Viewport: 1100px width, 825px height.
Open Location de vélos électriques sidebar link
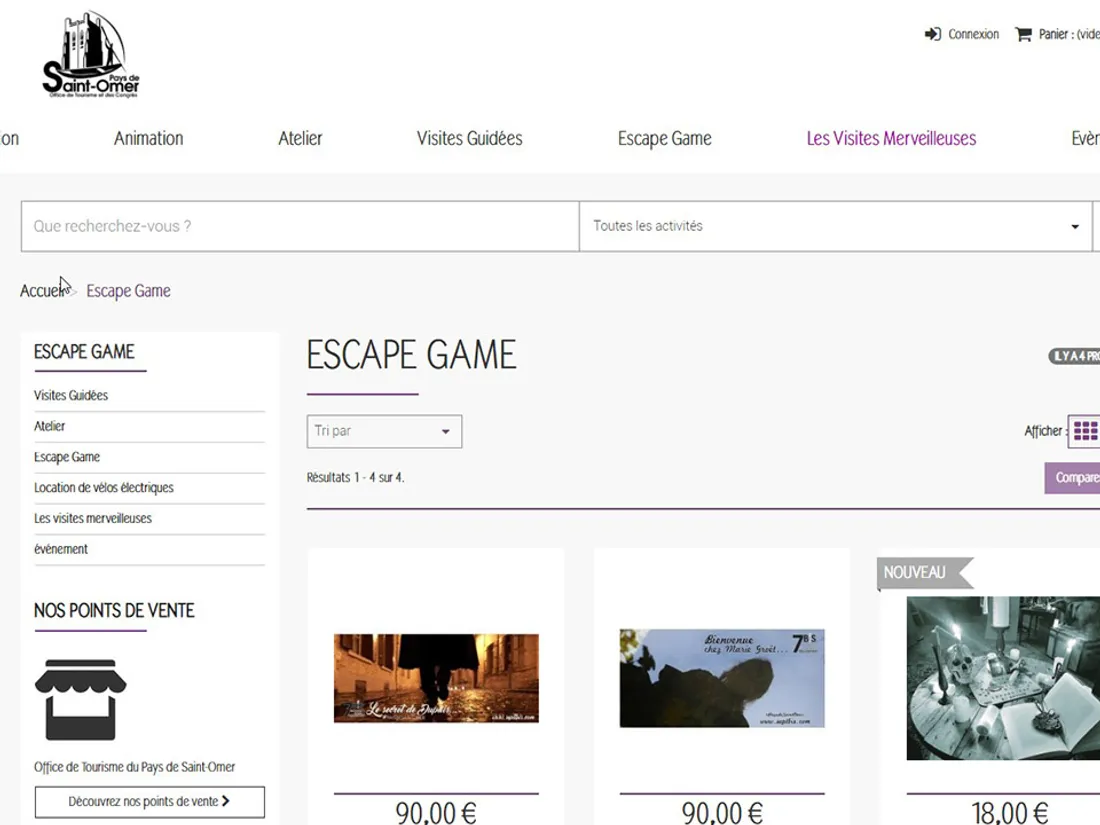click(x=104, y=488)
